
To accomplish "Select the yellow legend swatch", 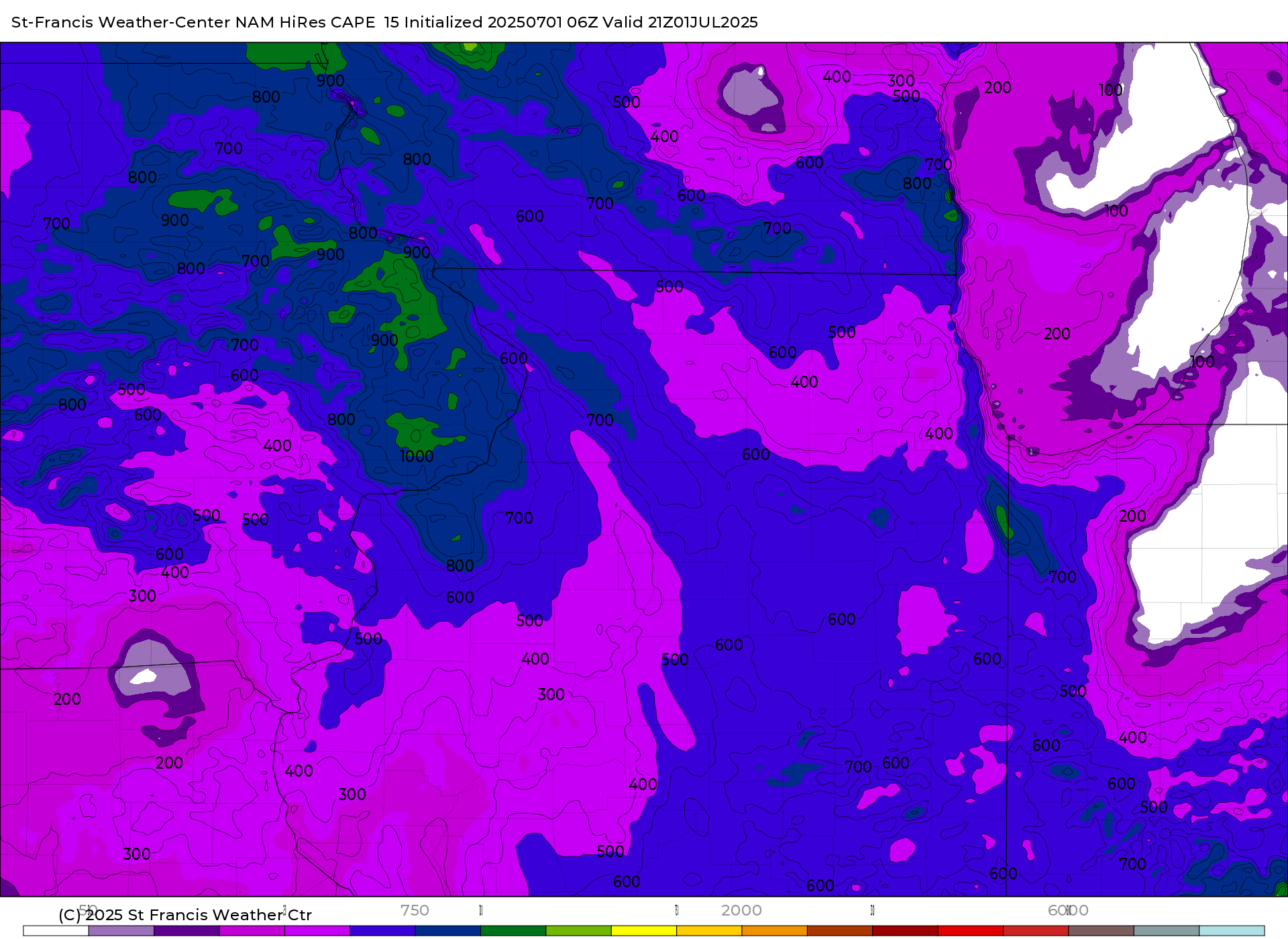I will 644,931.
